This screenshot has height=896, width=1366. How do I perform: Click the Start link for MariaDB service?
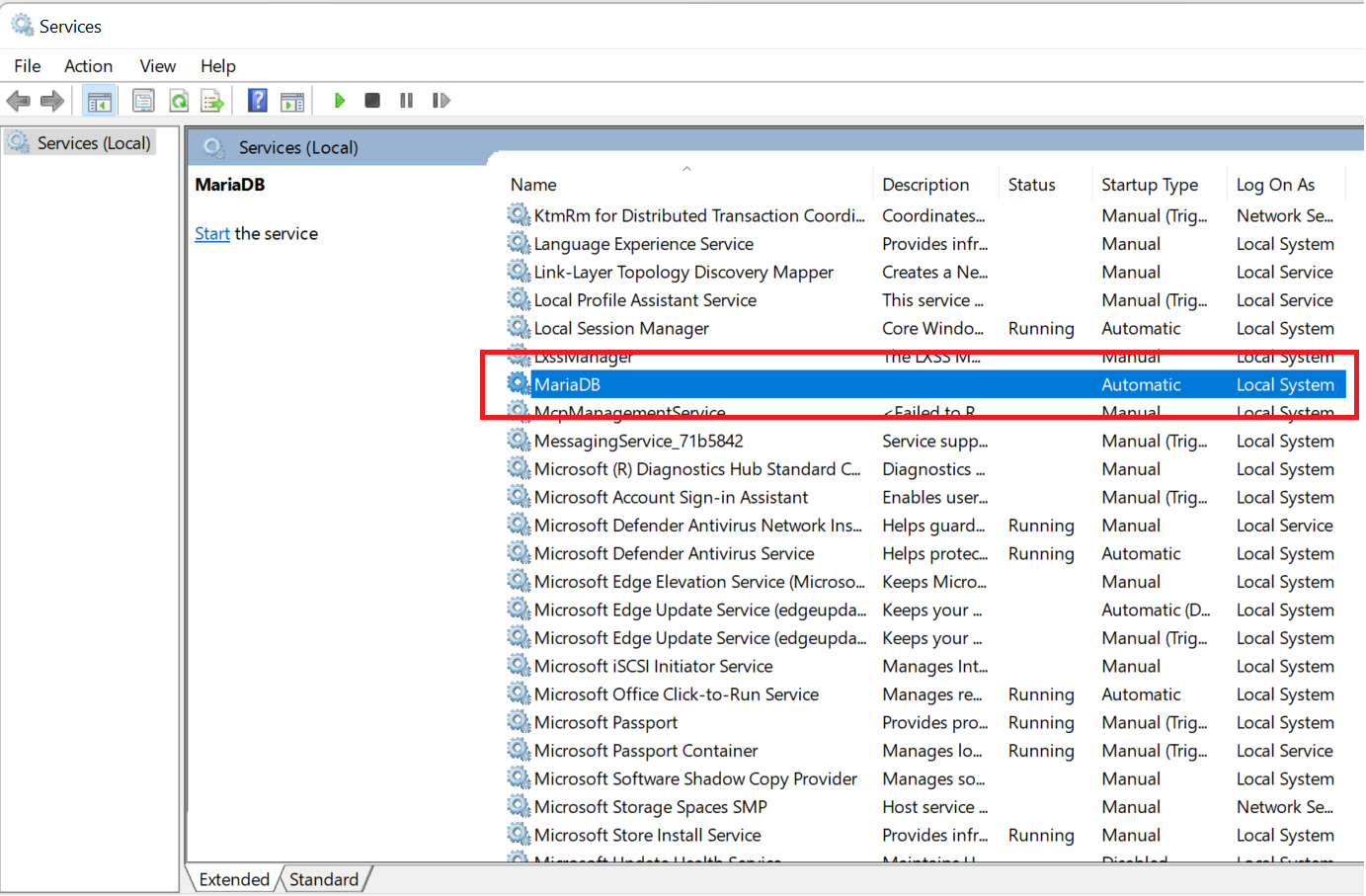pyautogui.click(x=211, y=234)
